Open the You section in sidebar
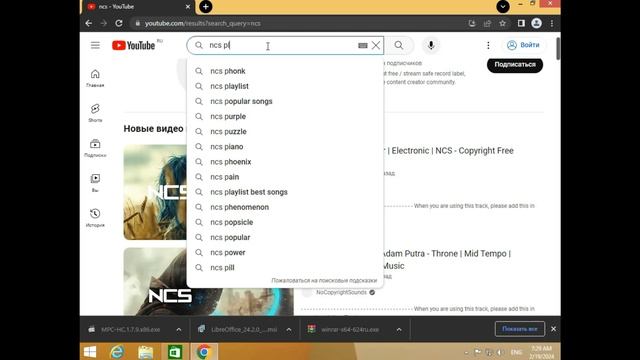 coord(95,183)
